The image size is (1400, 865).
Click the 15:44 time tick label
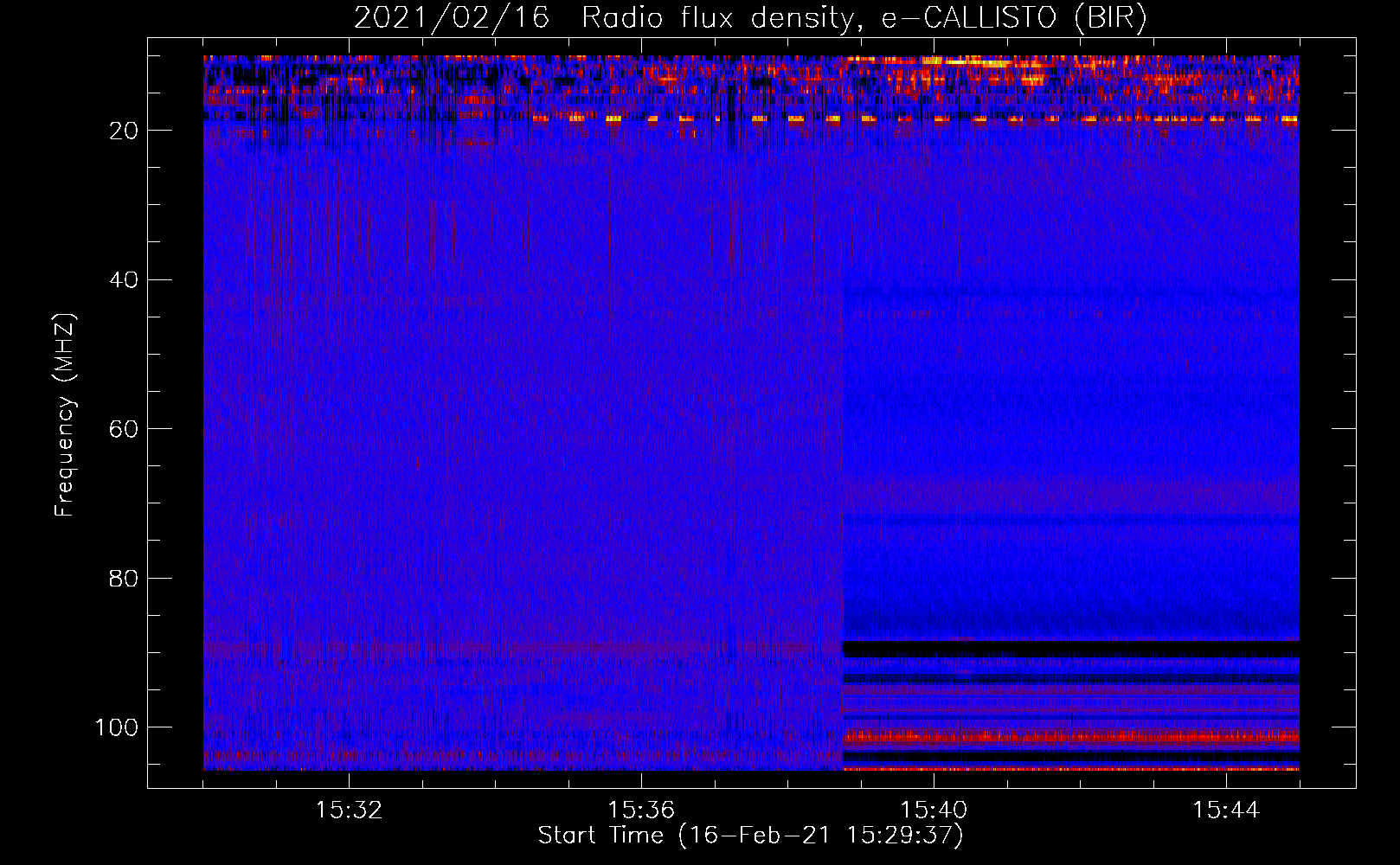(x=1226, y=811)
